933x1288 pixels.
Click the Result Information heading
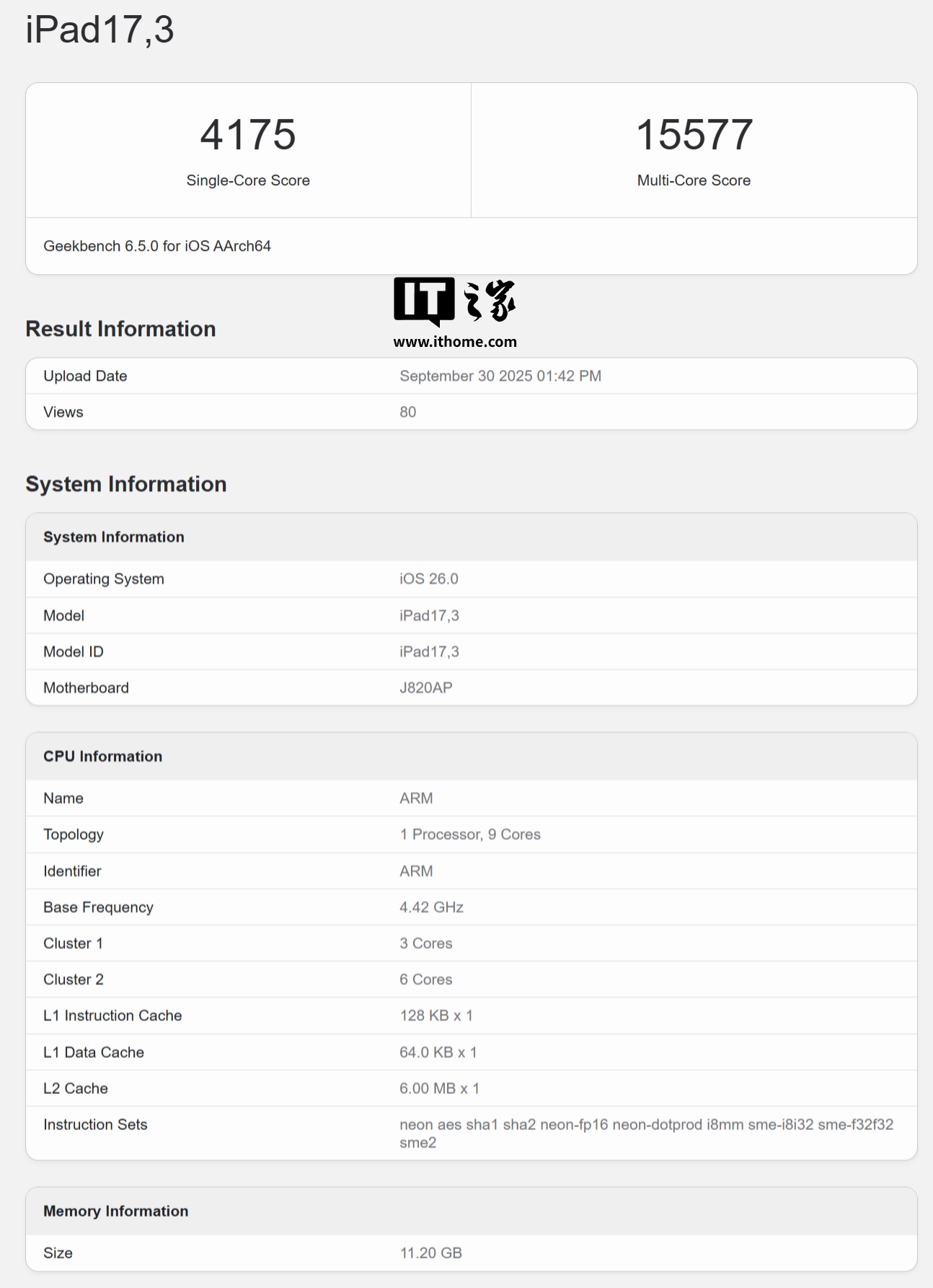pyautogui.click(x=120, y=329)
